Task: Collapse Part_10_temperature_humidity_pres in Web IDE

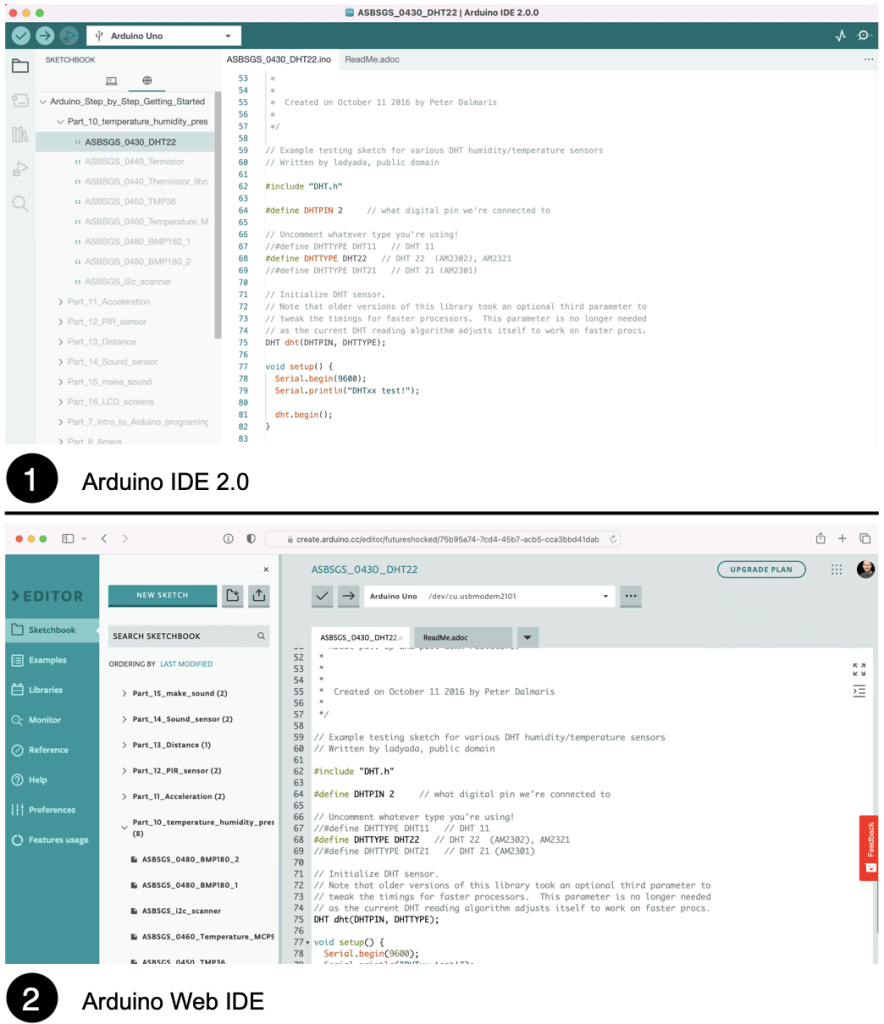Action: 124,827
